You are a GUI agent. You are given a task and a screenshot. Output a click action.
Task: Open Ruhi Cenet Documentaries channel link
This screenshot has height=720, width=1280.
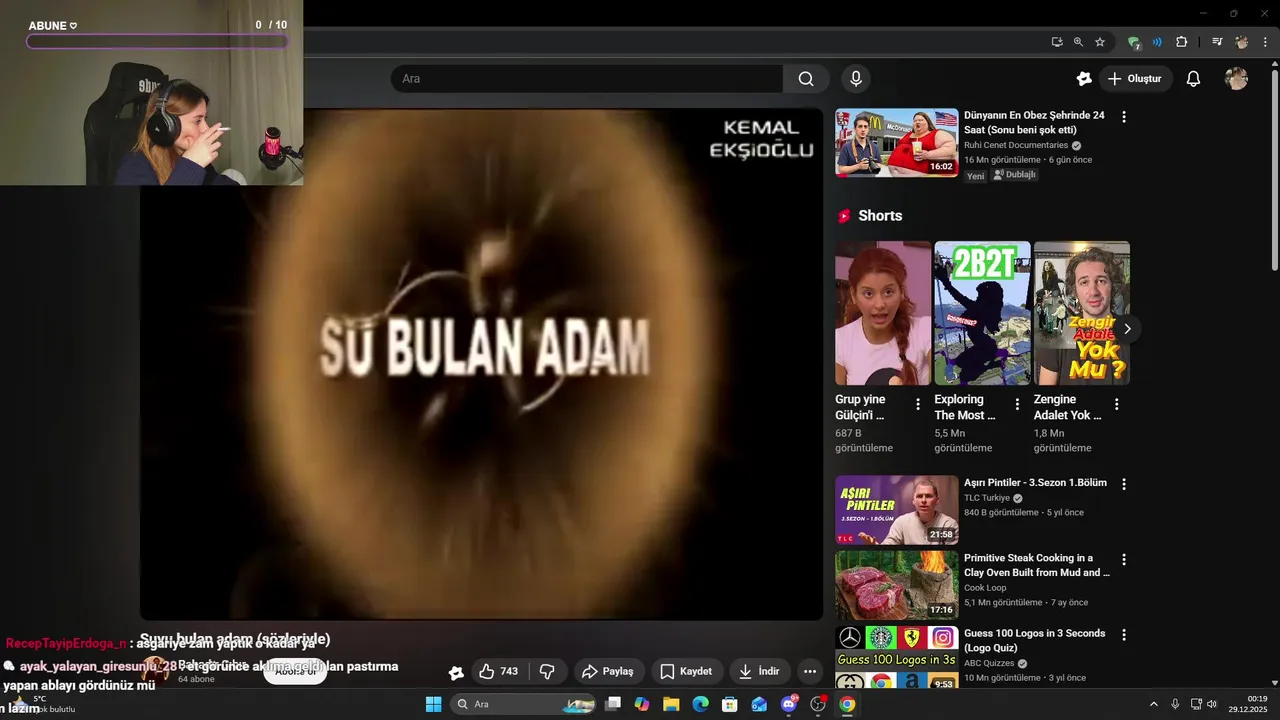coord(1016,145)
